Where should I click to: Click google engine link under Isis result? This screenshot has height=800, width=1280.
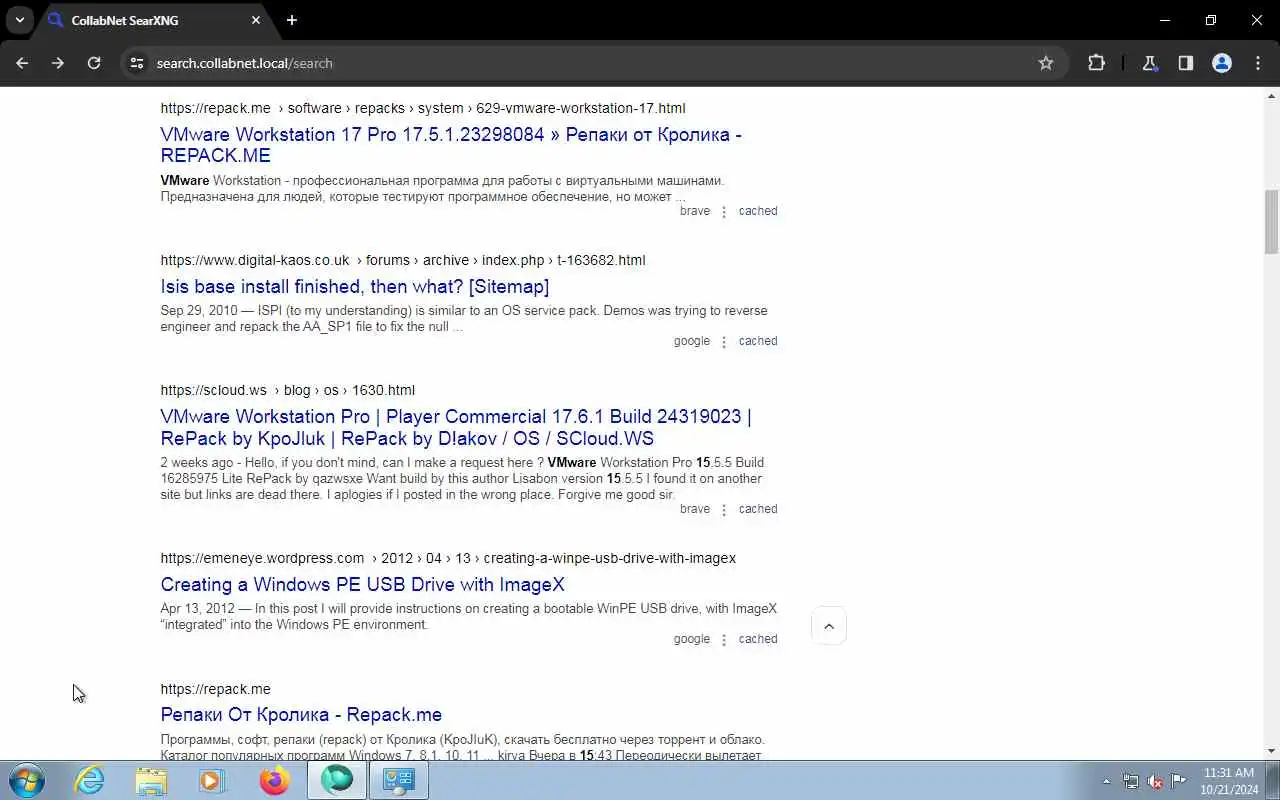click(692, 341)
